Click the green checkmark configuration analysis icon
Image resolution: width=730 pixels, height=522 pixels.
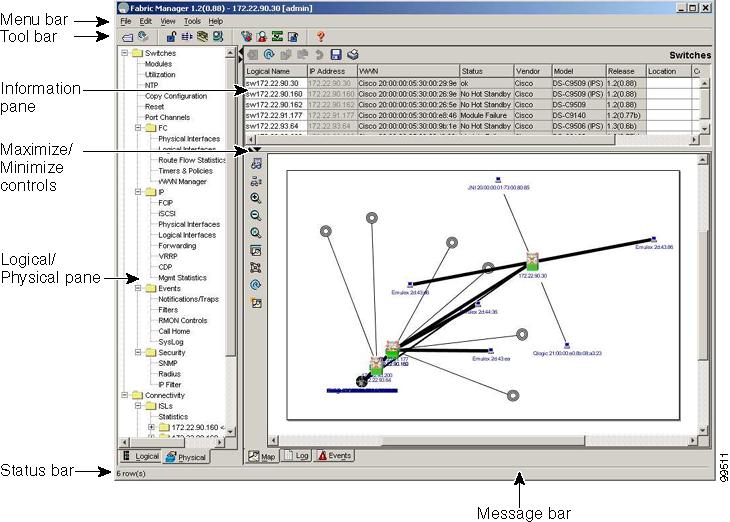(277, 36)
